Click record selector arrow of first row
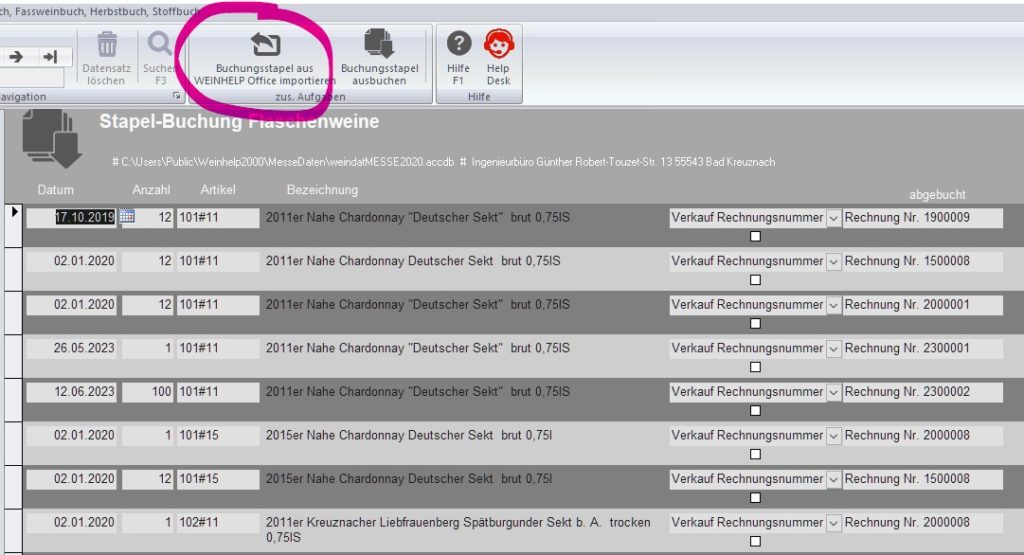Screen dimensions: 1024x555 [x=14, y=212]
